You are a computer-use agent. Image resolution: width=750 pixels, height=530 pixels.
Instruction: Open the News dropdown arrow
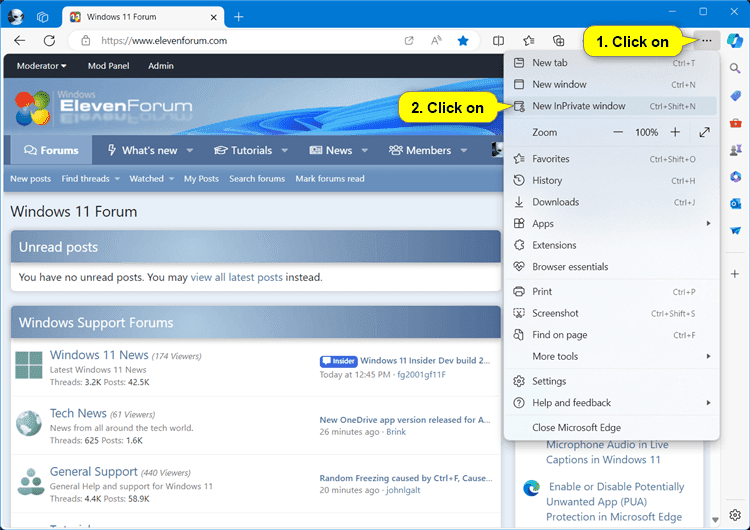coord(364,150)
